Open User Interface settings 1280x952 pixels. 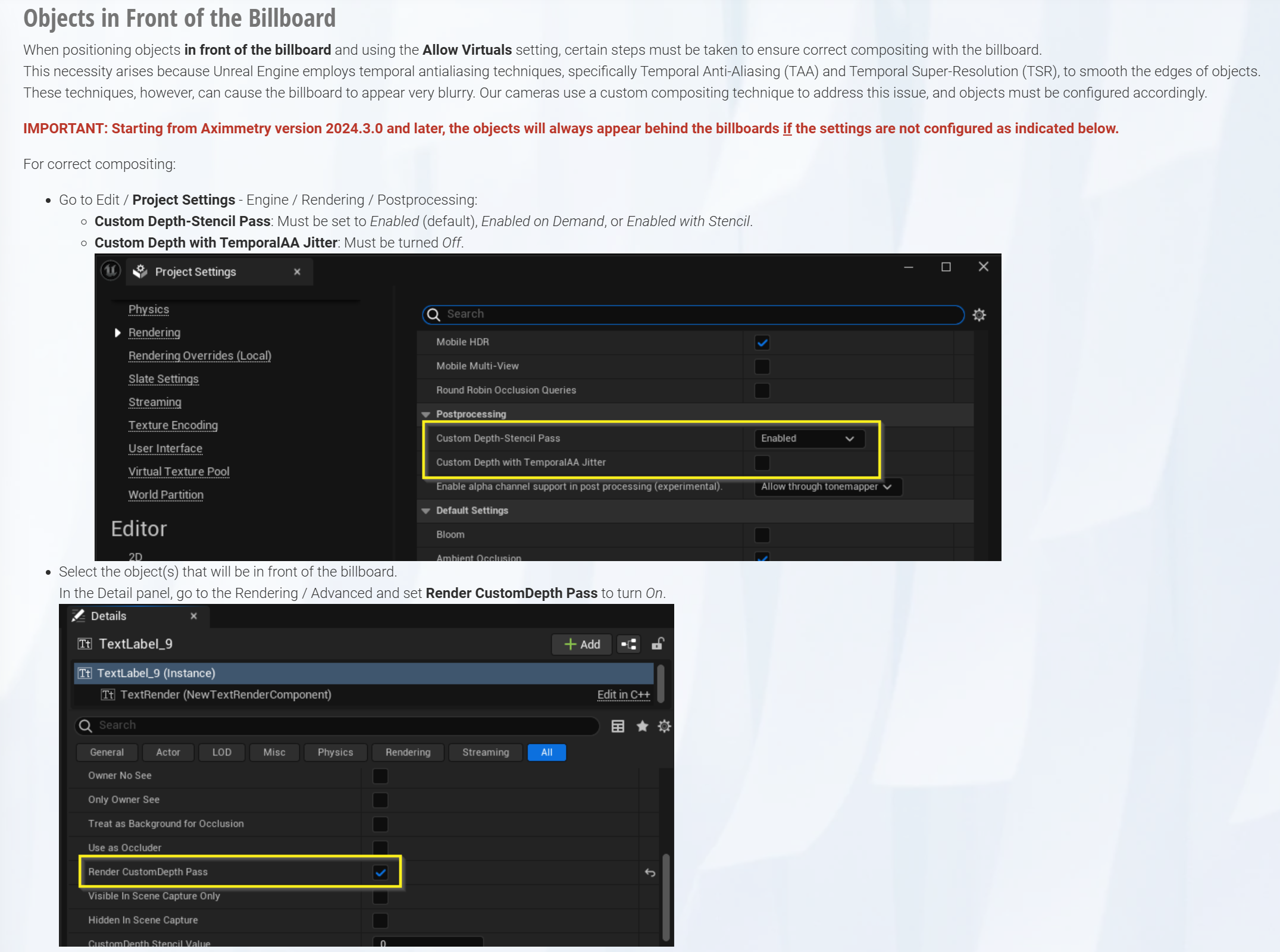click(165, 449)
